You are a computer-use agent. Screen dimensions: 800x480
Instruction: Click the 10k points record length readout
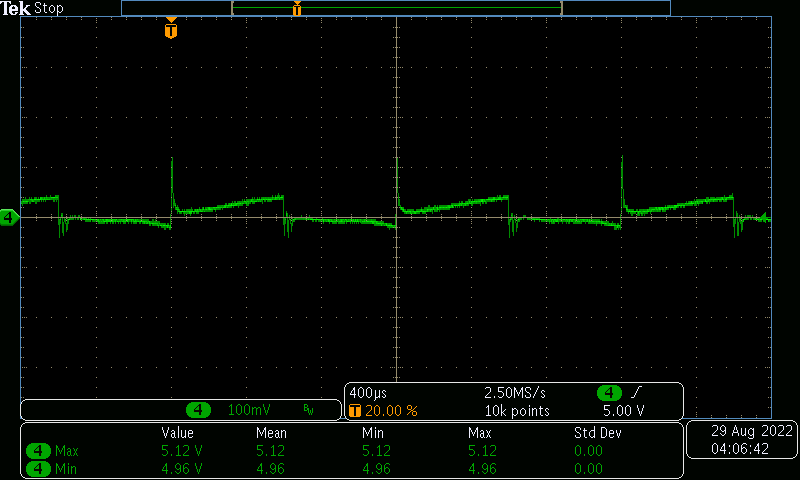(517, 411)
